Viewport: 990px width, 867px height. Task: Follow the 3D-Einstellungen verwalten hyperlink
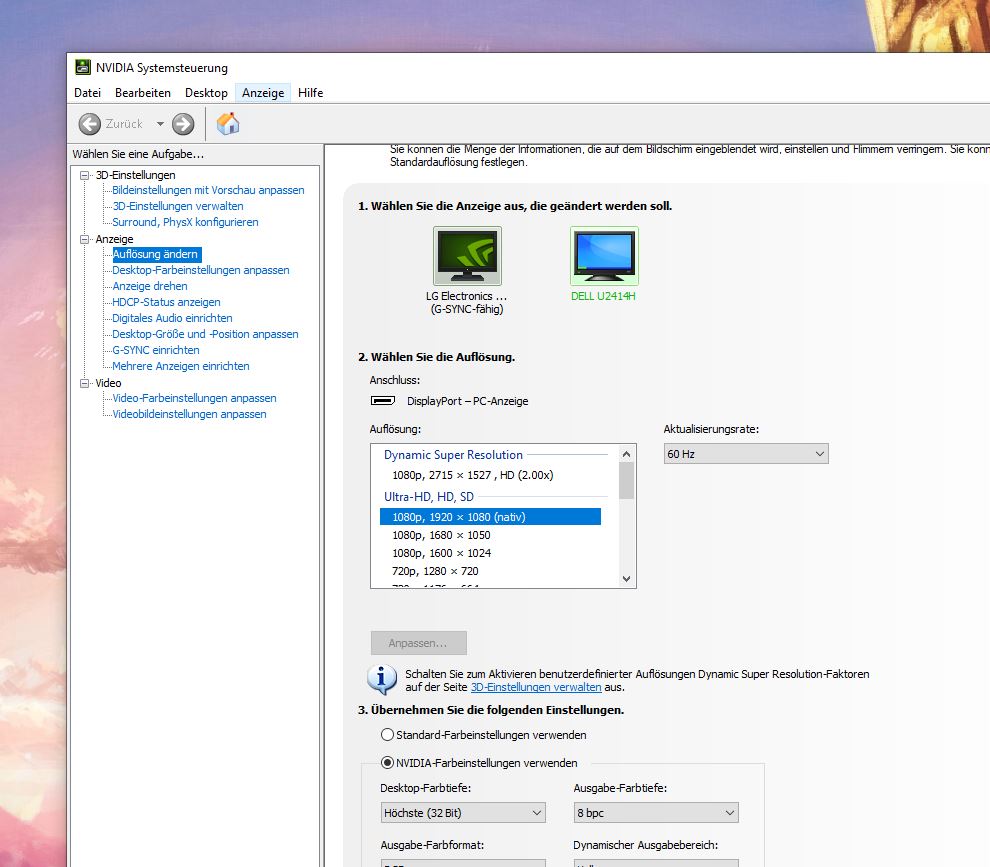[x=536, y=687]
